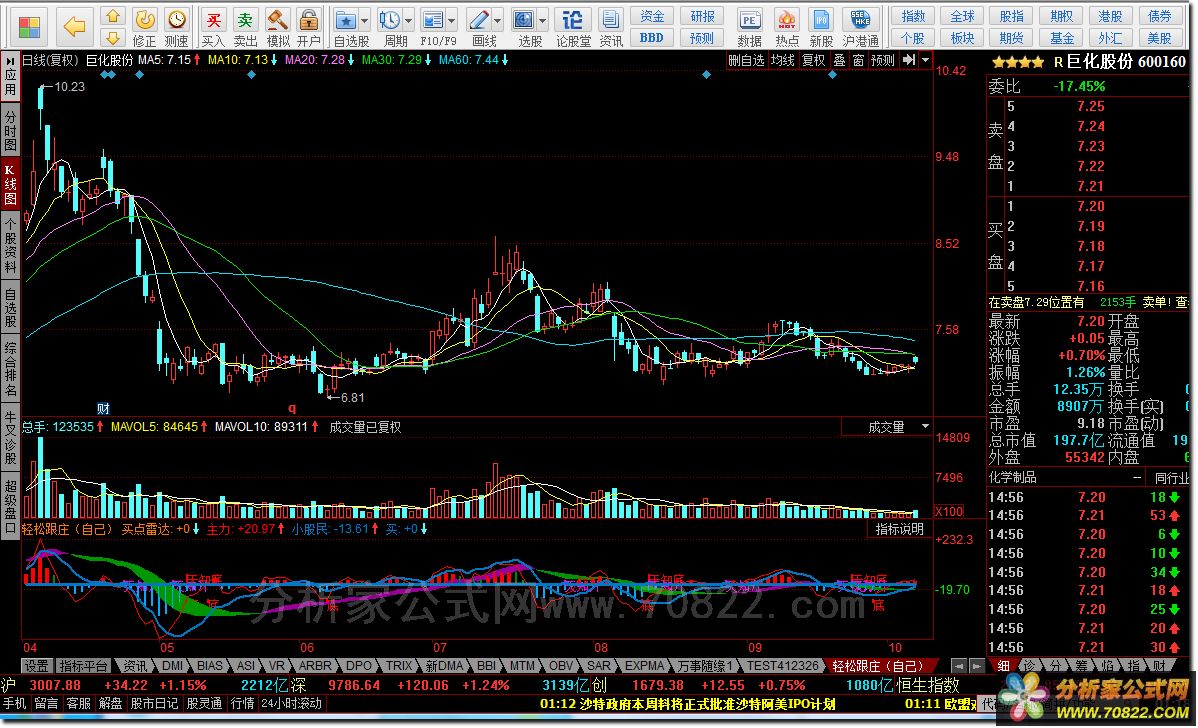
Task: Select the EXPMA indicator tab
Action: pos(644,666)
